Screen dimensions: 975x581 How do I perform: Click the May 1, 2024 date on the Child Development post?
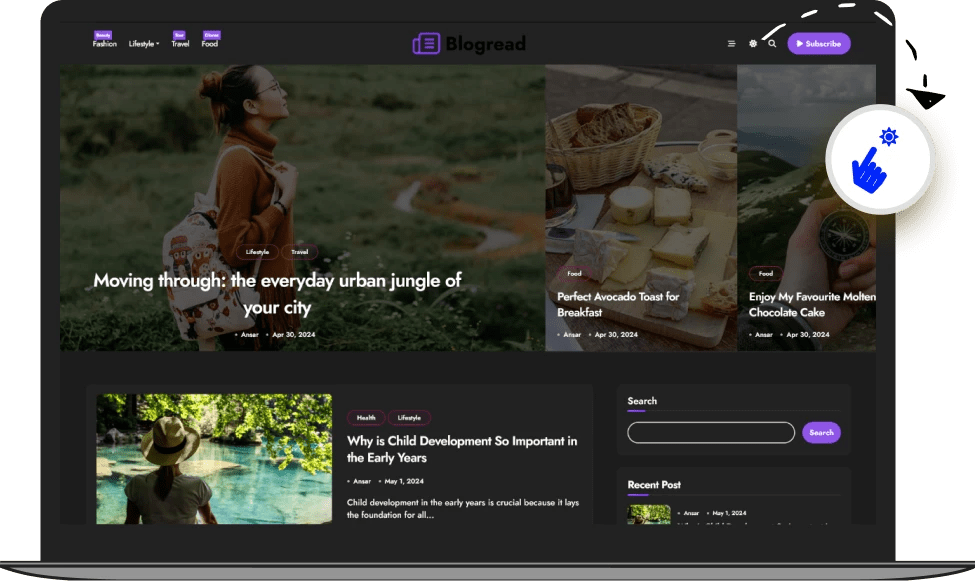pos(404,481)
